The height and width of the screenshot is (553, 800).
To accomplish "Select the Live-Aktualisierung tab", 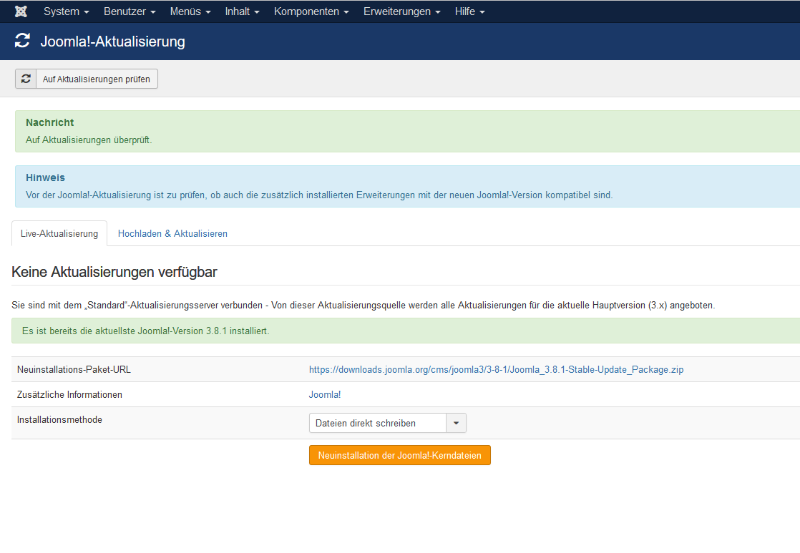I will coord(59,234).
